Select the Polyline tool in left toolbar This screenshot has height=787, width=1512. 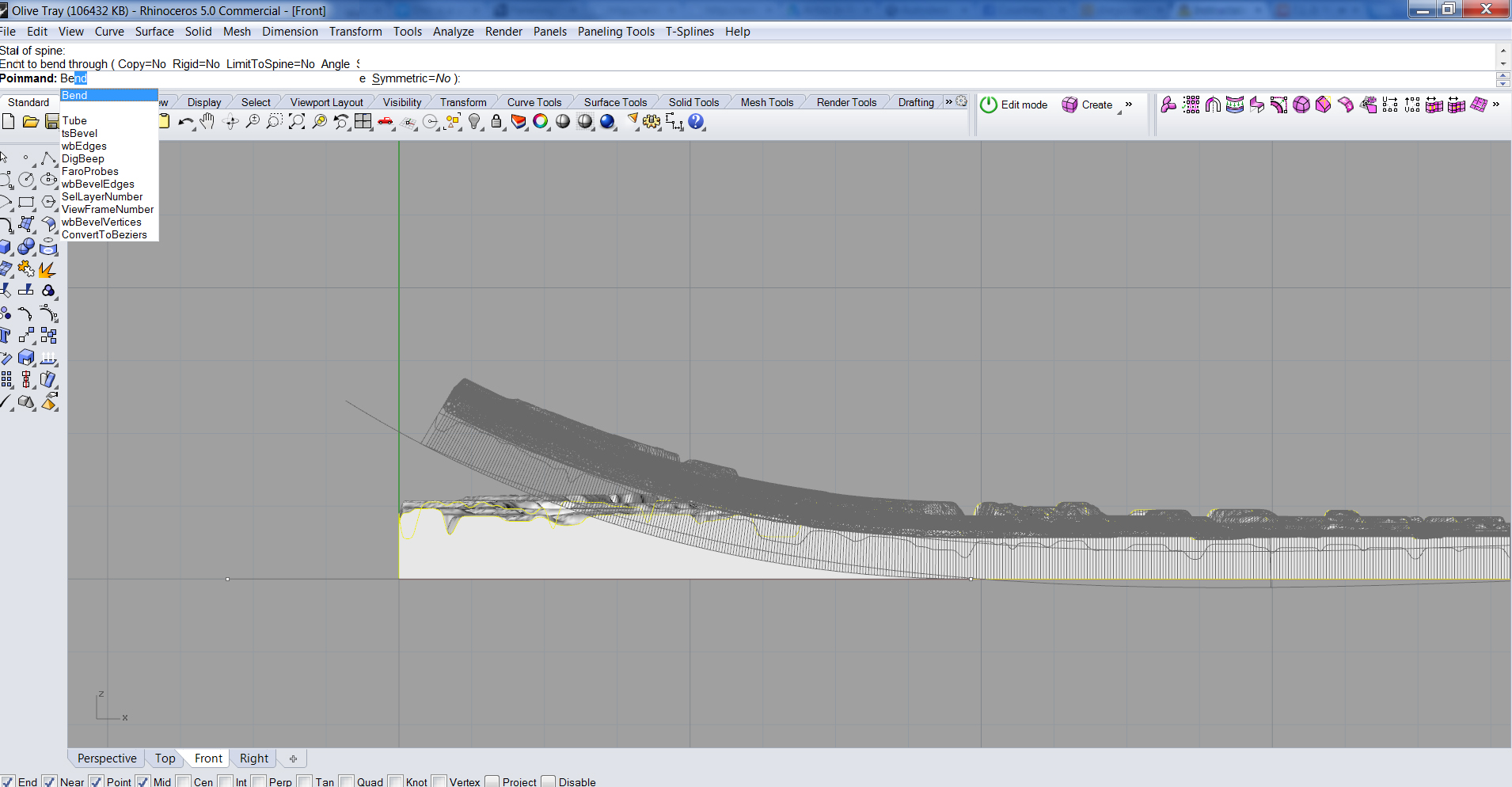click(48, 158)
